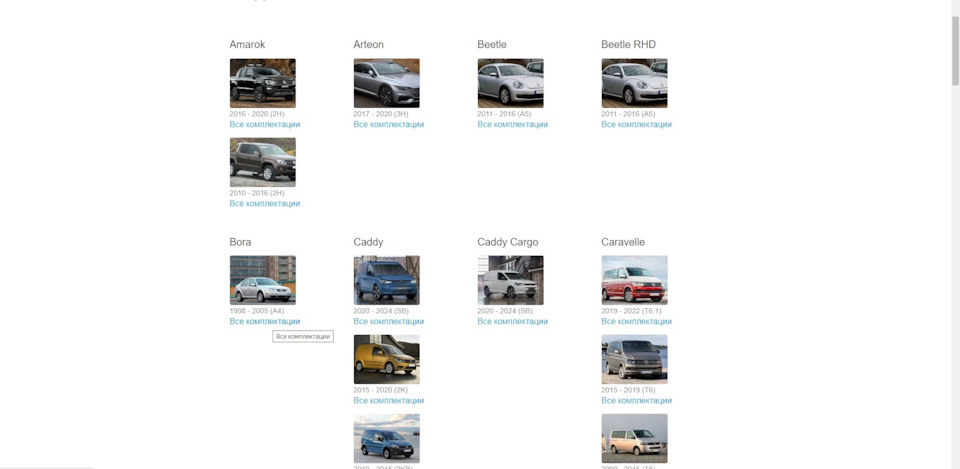Open "Все комплектации" link under Beetle RHD
This screenshot has height=469, width=960.
[x=637, y=124]
